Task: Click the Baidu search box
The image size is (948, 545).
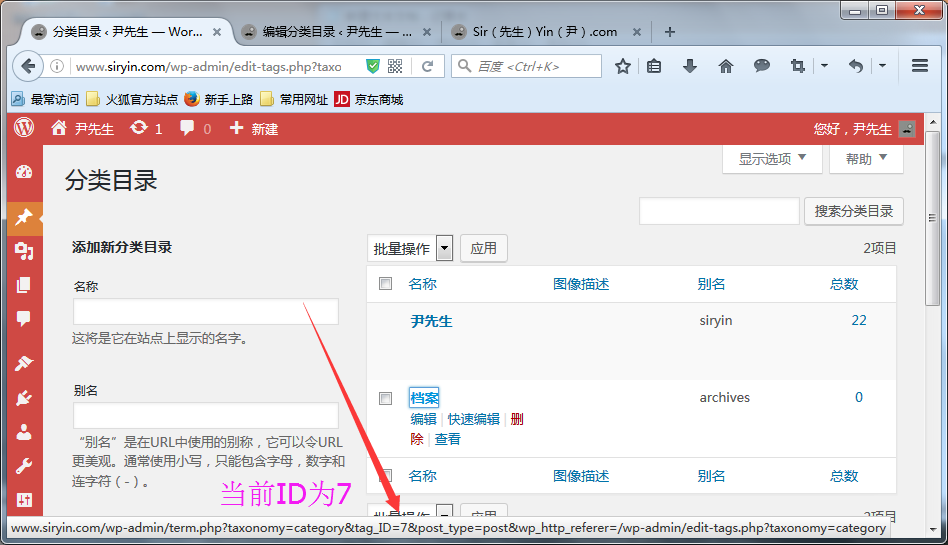Action: 527,66
